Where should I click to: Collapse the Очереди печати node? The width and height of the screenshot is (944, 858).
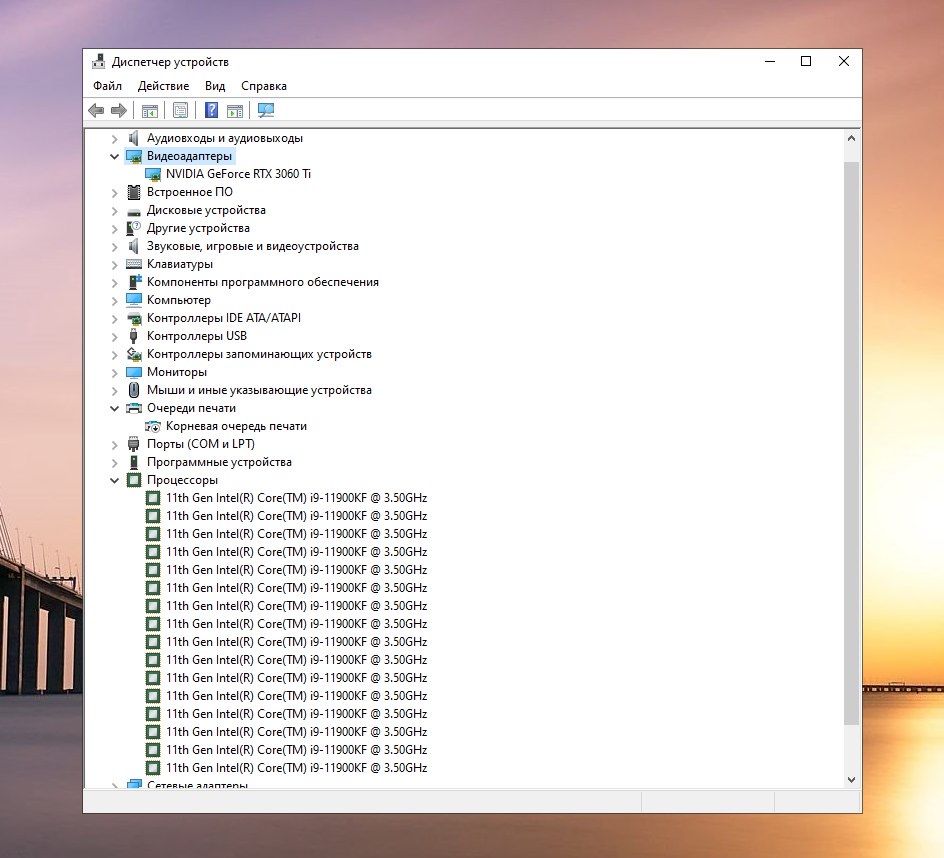(x=114, y=408)
